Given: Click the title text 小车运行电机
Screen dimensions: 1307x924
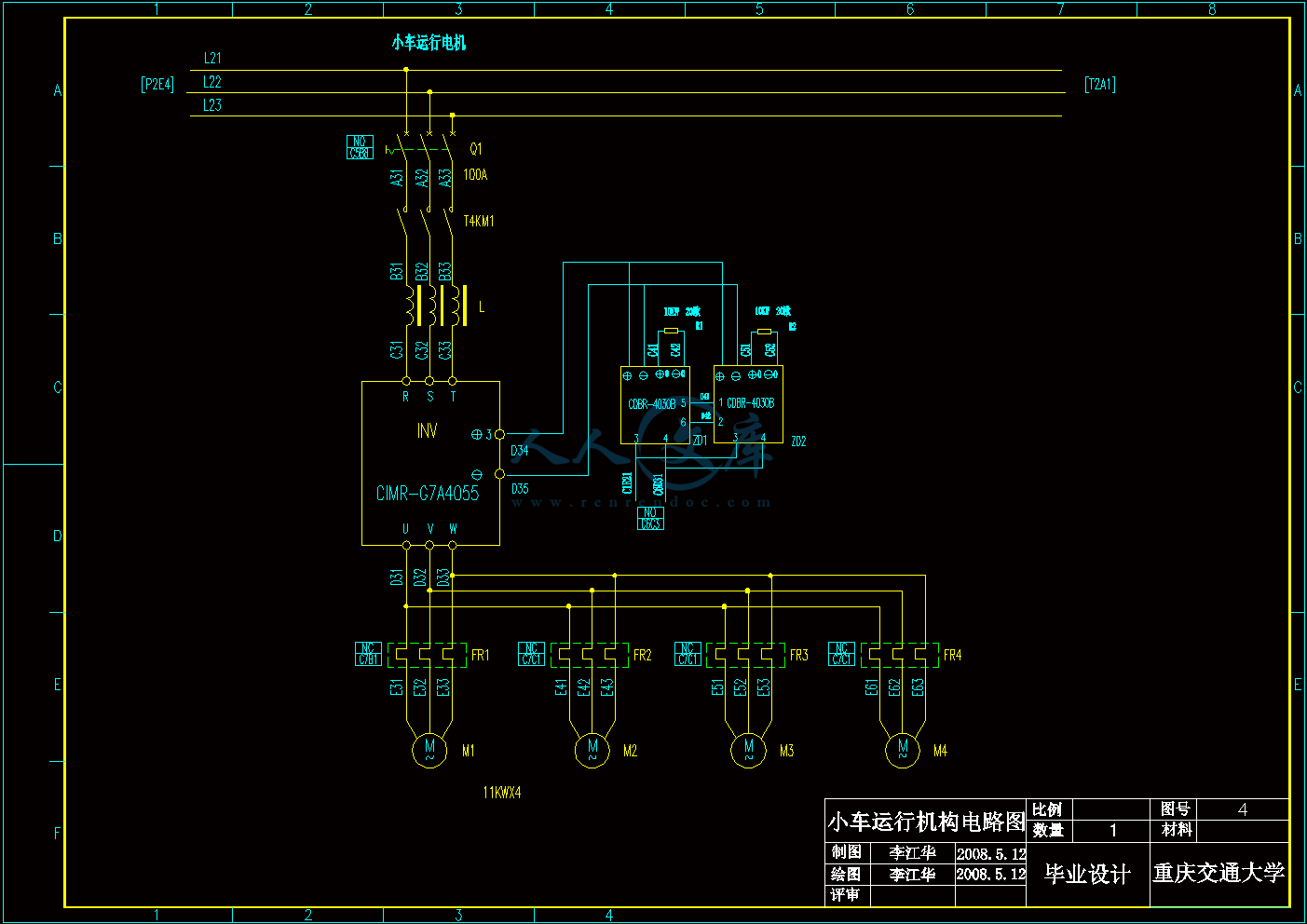Looking at the screenshot, I should [x=429, y=43].
